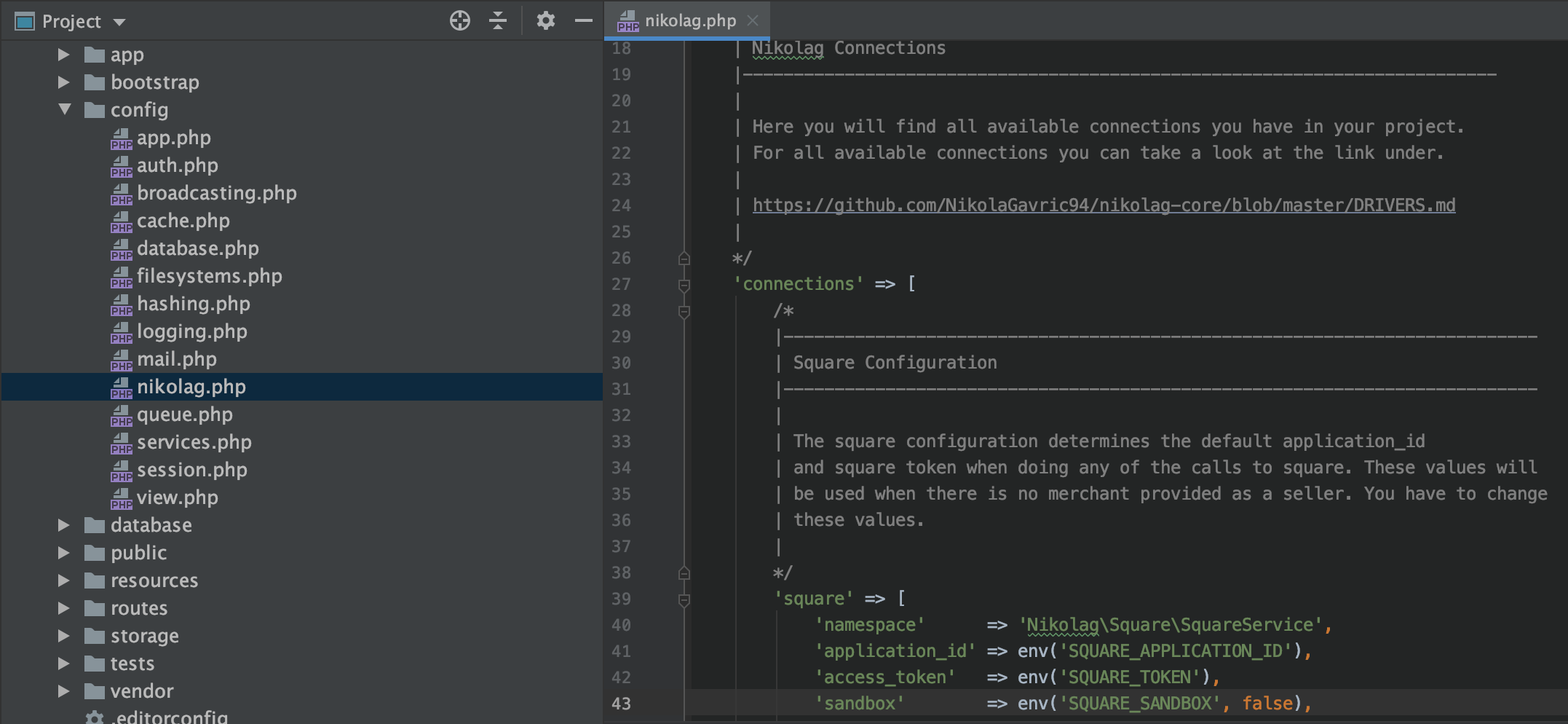Select the routes folder label
Image resolution: width=1568 pixels, height=724 pixels.
click(x=139, y=608)
